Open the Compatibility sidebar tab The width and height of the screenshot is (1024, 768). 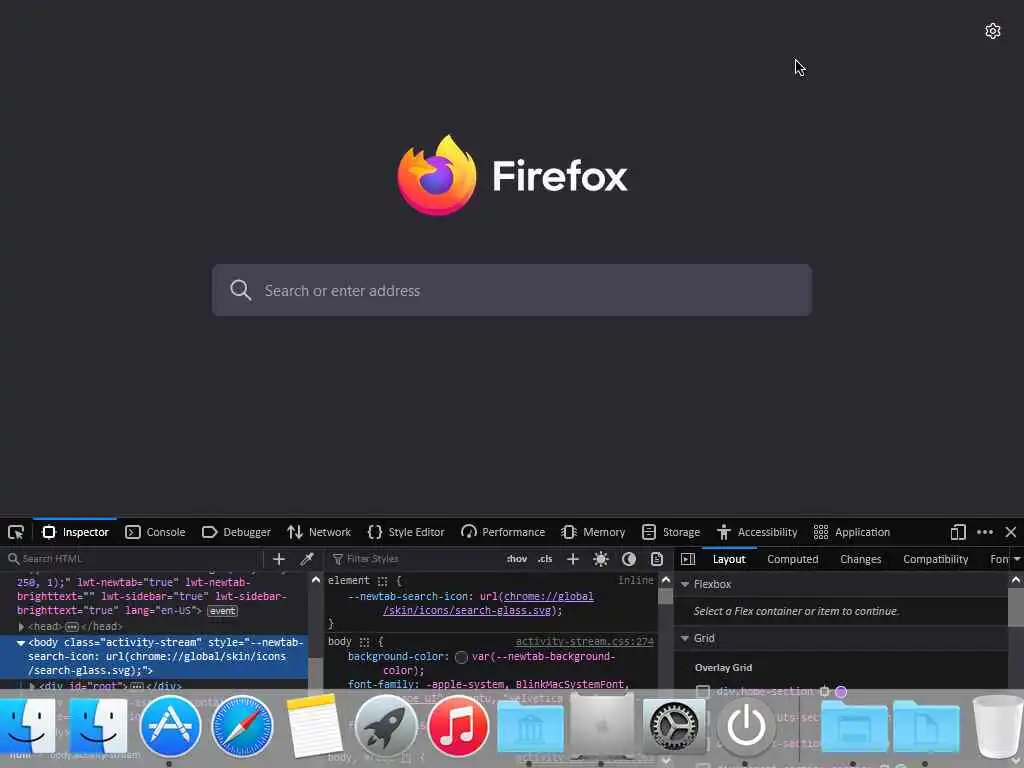pos(935,559)
